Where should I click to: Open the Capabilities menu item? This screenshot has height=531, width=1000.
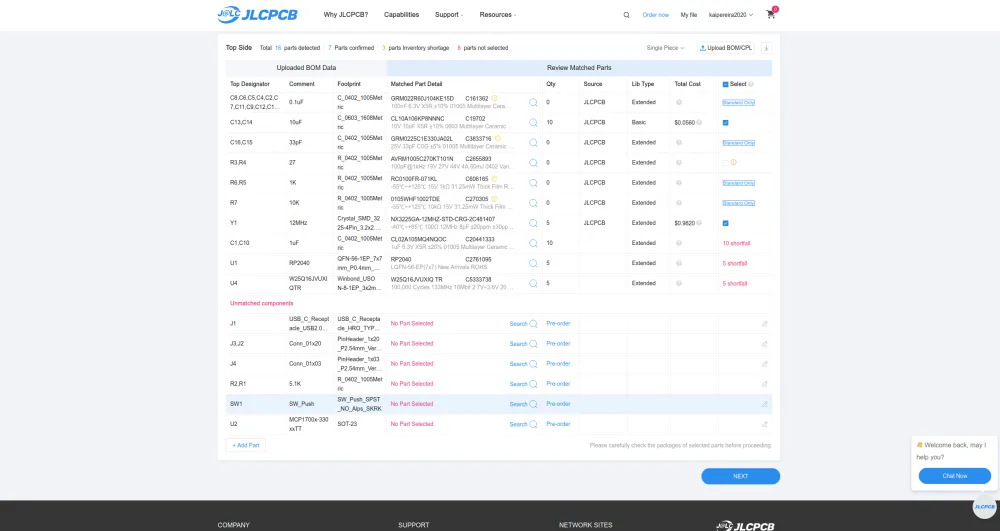(401, 15)
